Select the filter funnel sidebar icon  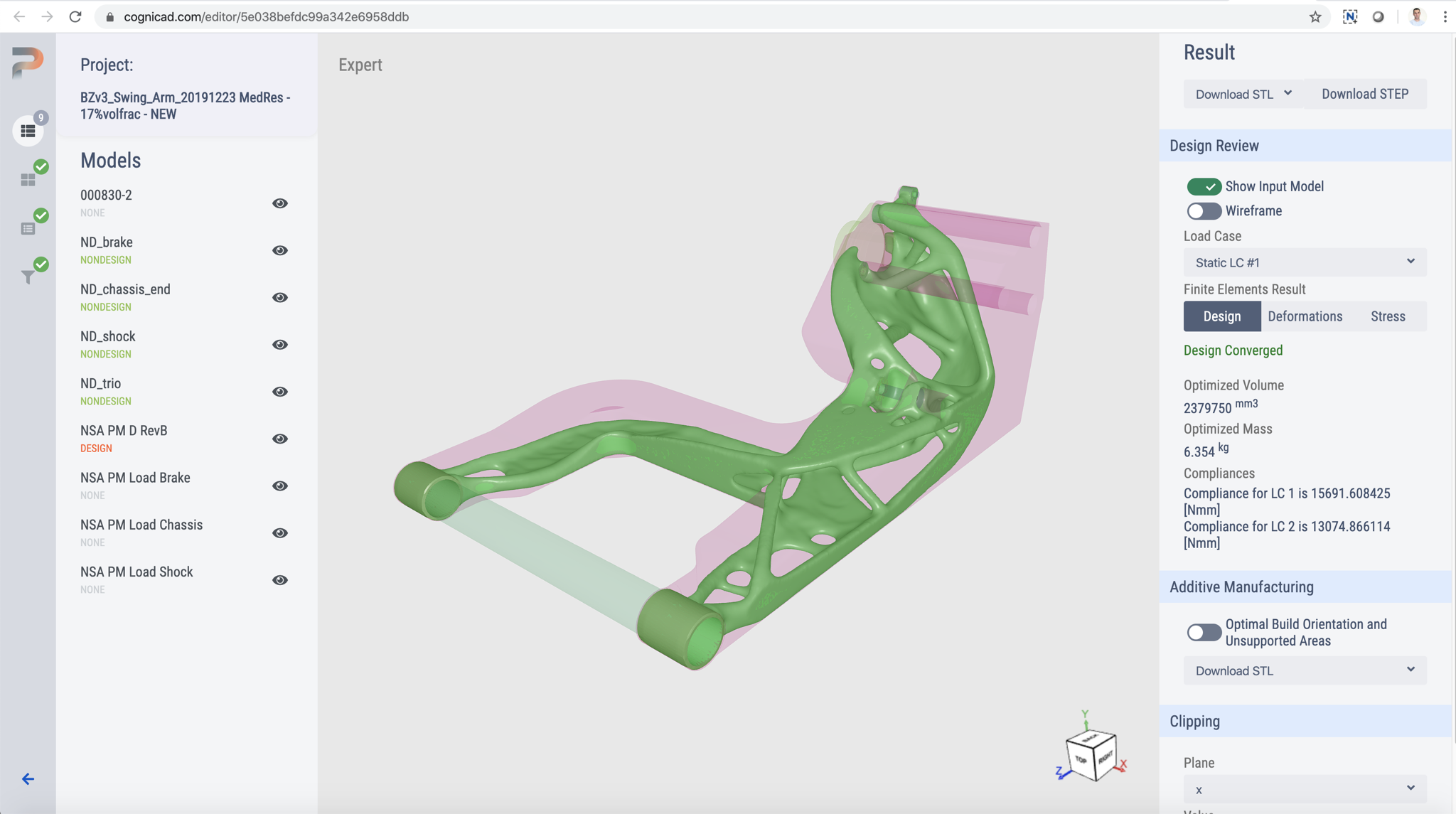tap(28, 277)
